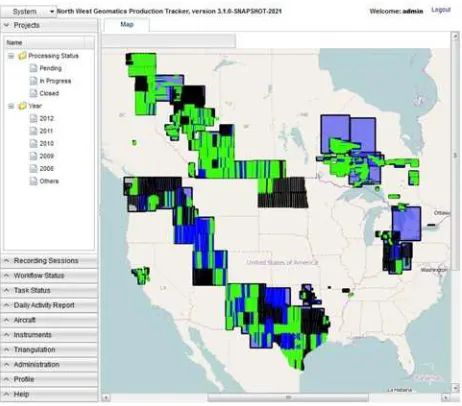Screen dimensions: 462x406
Task: Click the horizontal map scrollbar thumb
Action: tap(288, 398)
